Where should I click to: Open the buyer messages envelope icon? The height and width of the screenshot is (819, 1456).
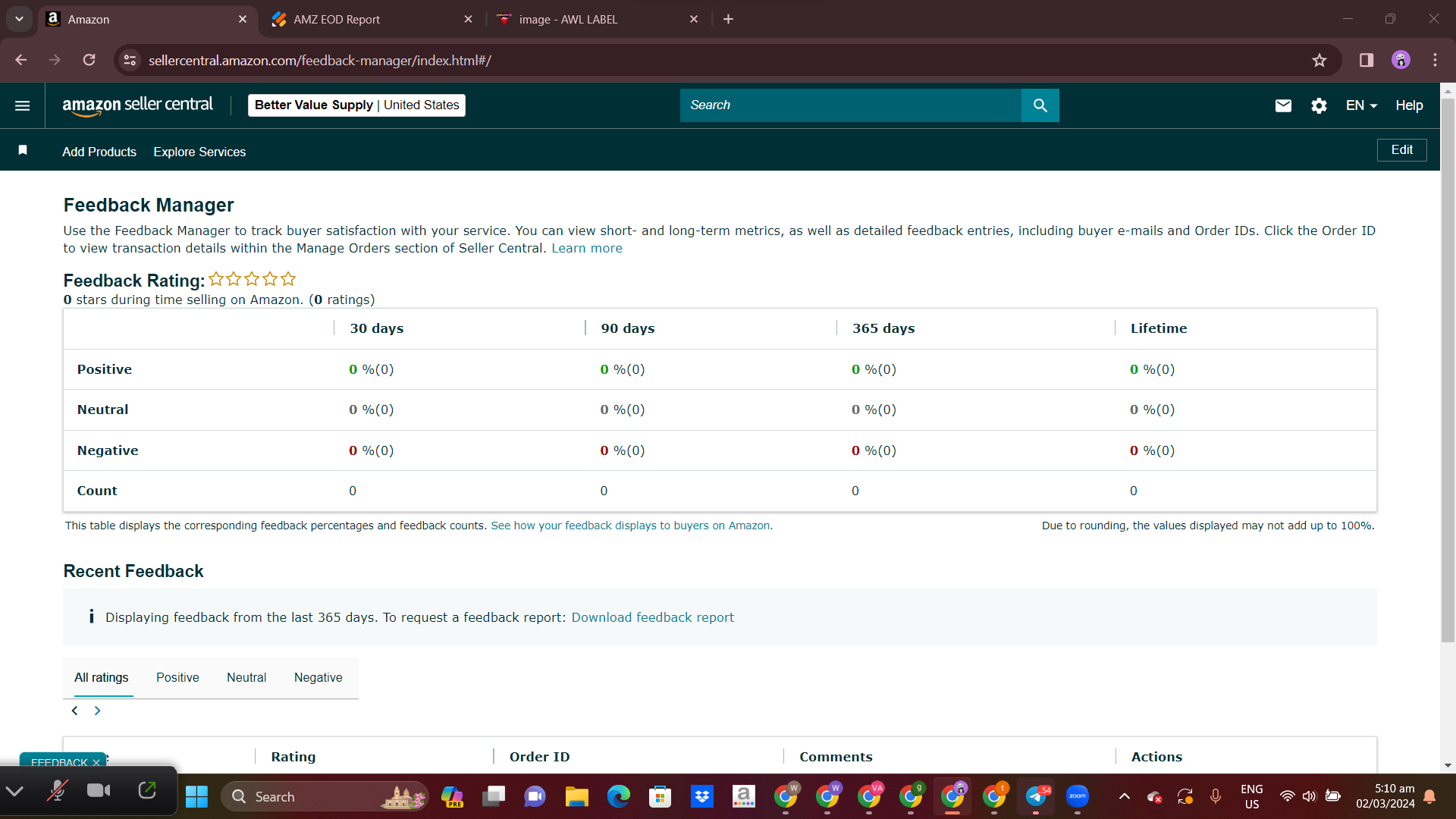click(x=1283, y=105)
